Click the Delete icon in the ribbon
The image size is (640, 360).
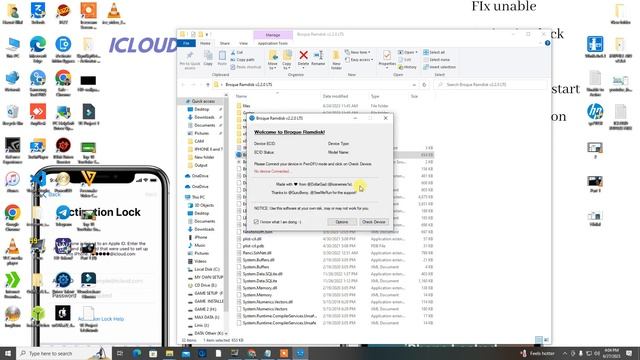303,58
